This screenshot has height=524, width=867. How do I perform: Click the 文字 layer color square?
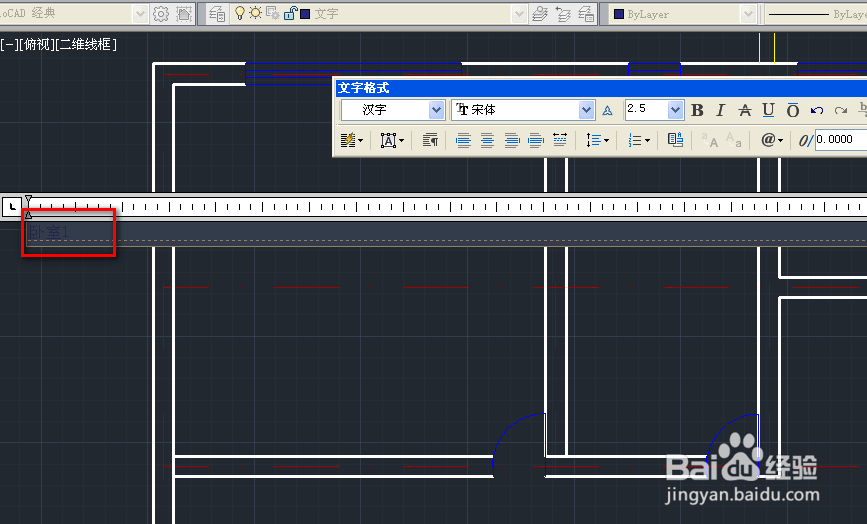click(305, 13)
